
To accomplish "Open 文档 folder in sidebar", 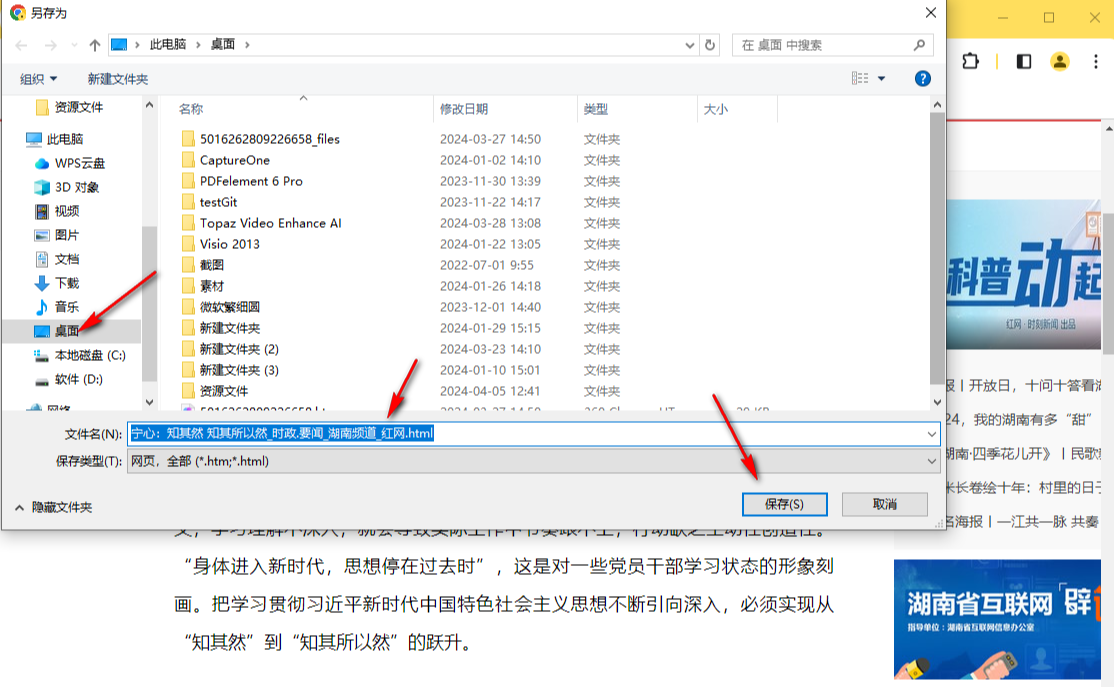I will [57, 259].
